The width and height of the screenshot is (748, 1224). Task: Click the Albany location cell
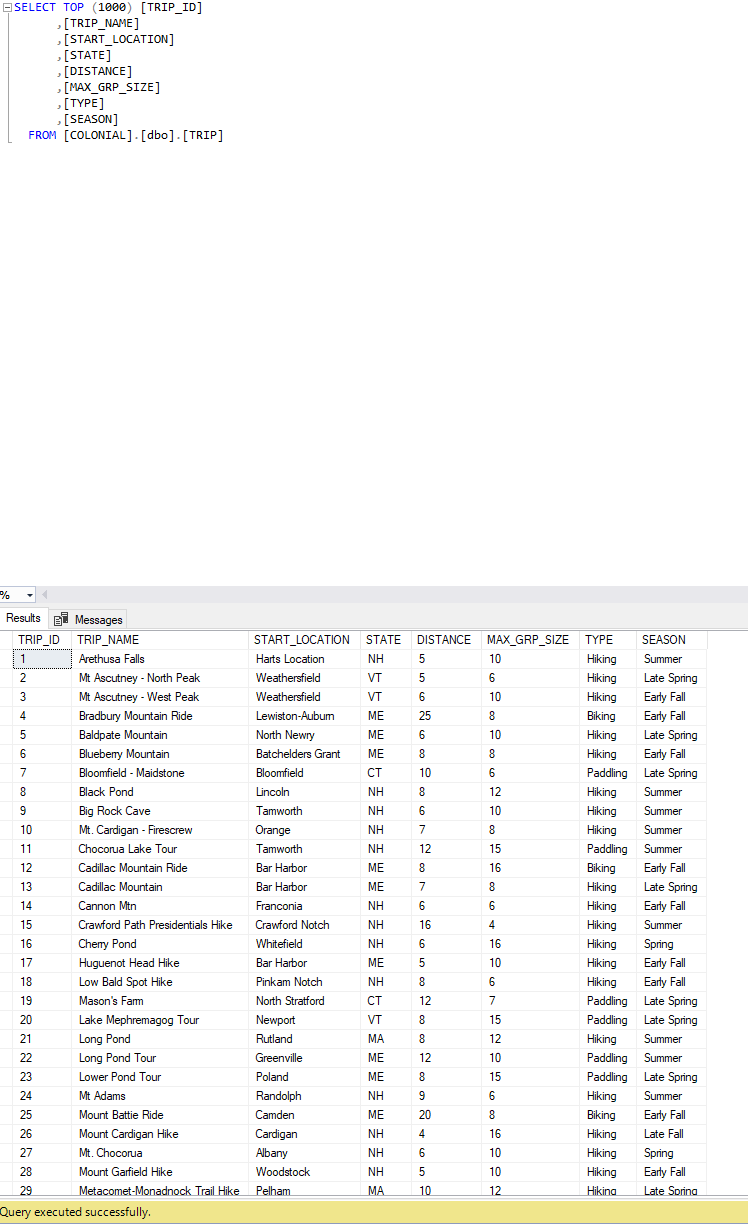click(x=305, y=1153)
